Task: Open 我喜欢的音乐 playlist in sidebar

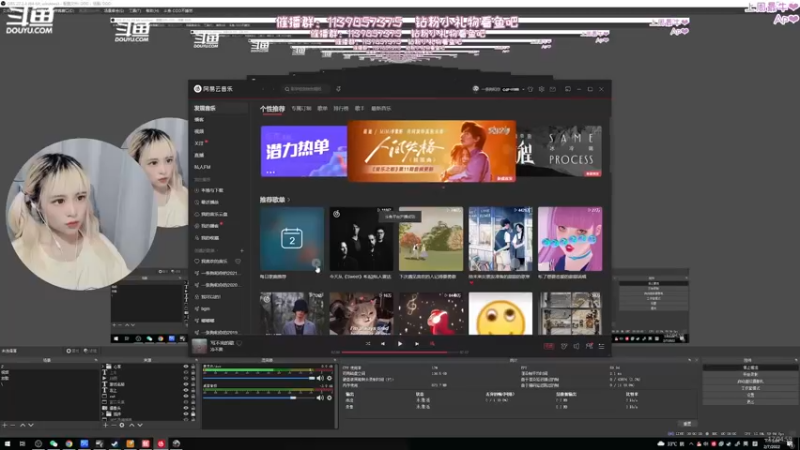Action: click(x=214, y=261)
